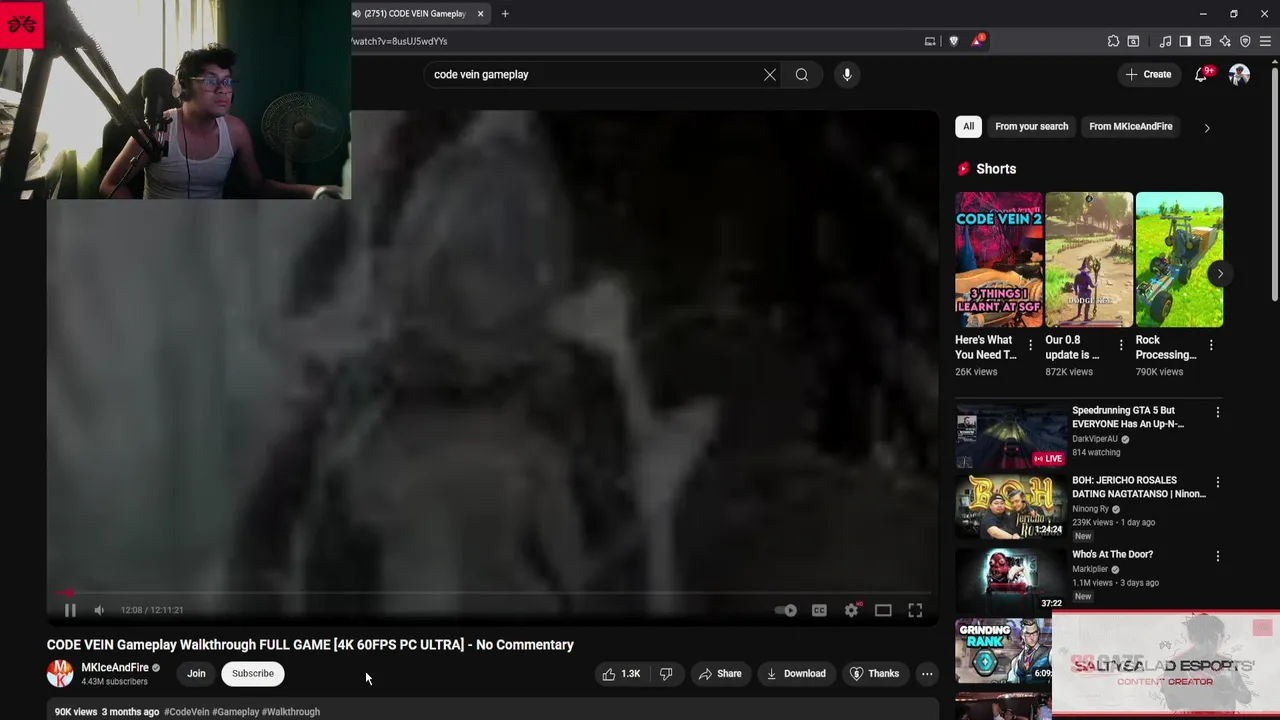1280x720 pixels.
Task: Open MKIceAndFire channel name link
Action: tap(115, 668)
